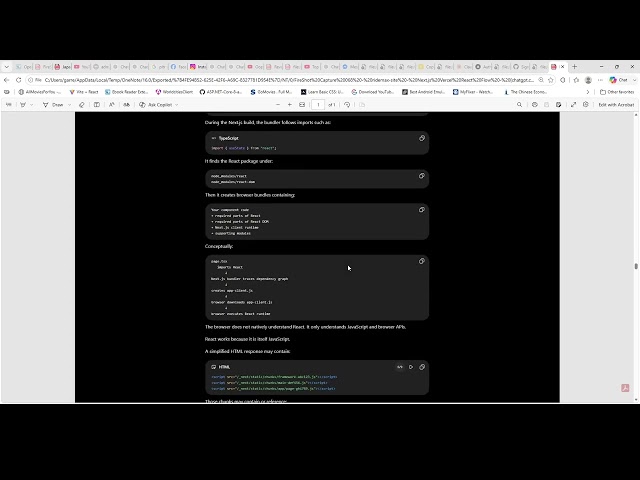Open PDF viewer settings gear
Screen dimensions: 640x480
tap(586, 105)
